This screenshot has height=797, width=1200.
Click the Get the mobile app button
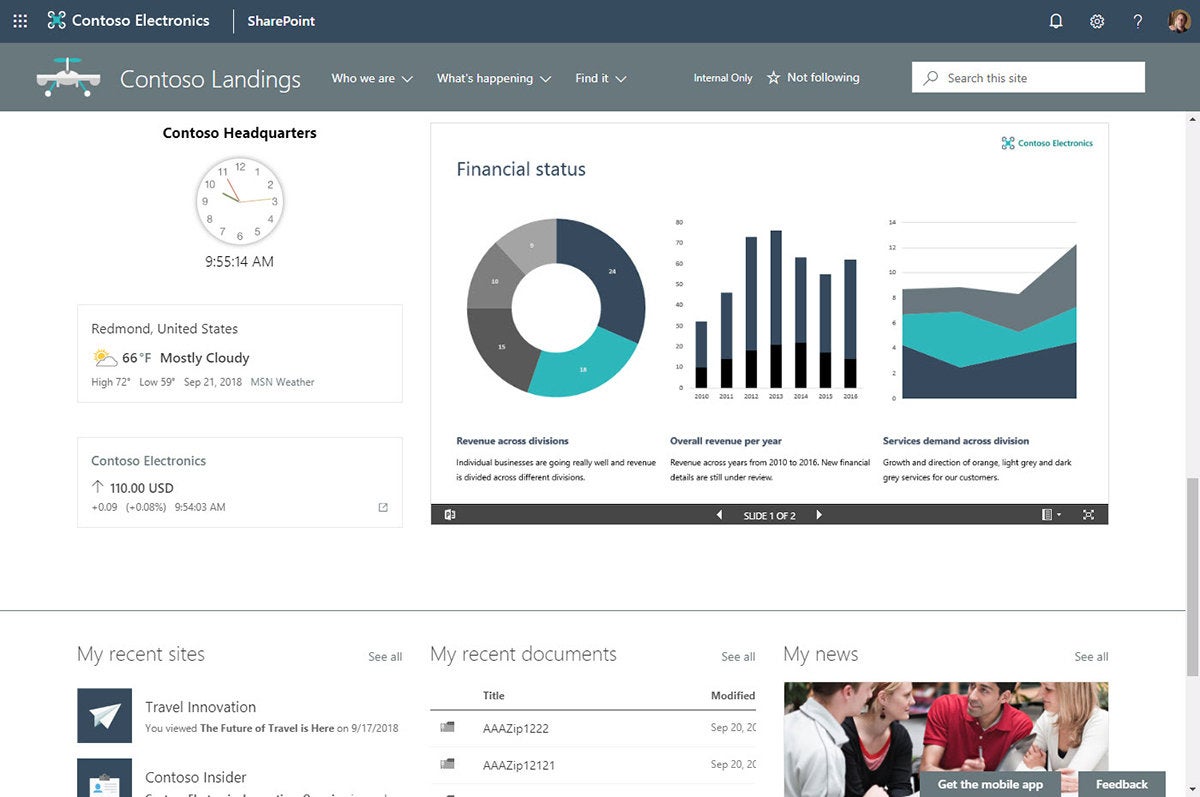click(x=990, y=784)
